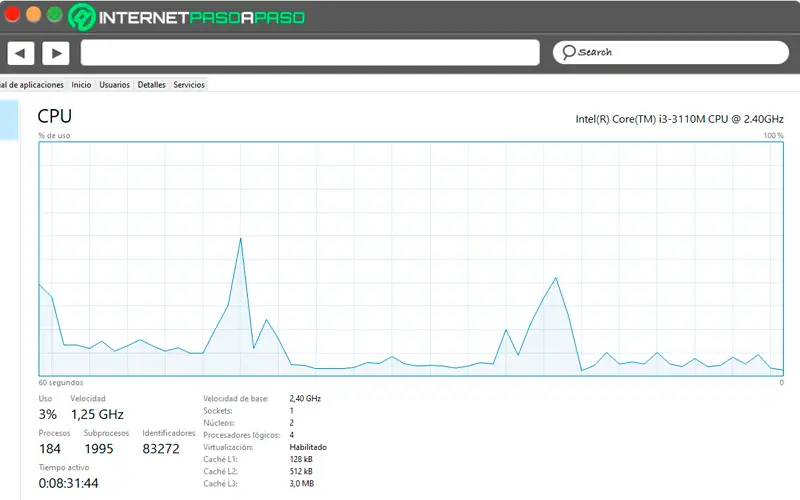800x500 pixels.
Task: Click the back arrow navigation button
Action: (20, 53)
